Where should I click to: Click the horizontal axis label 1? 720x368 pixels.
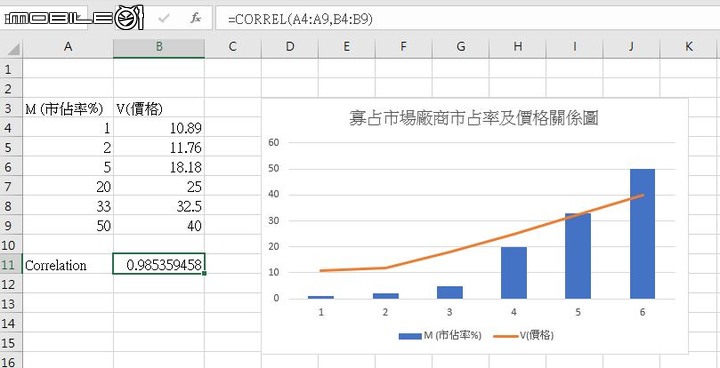321,312
